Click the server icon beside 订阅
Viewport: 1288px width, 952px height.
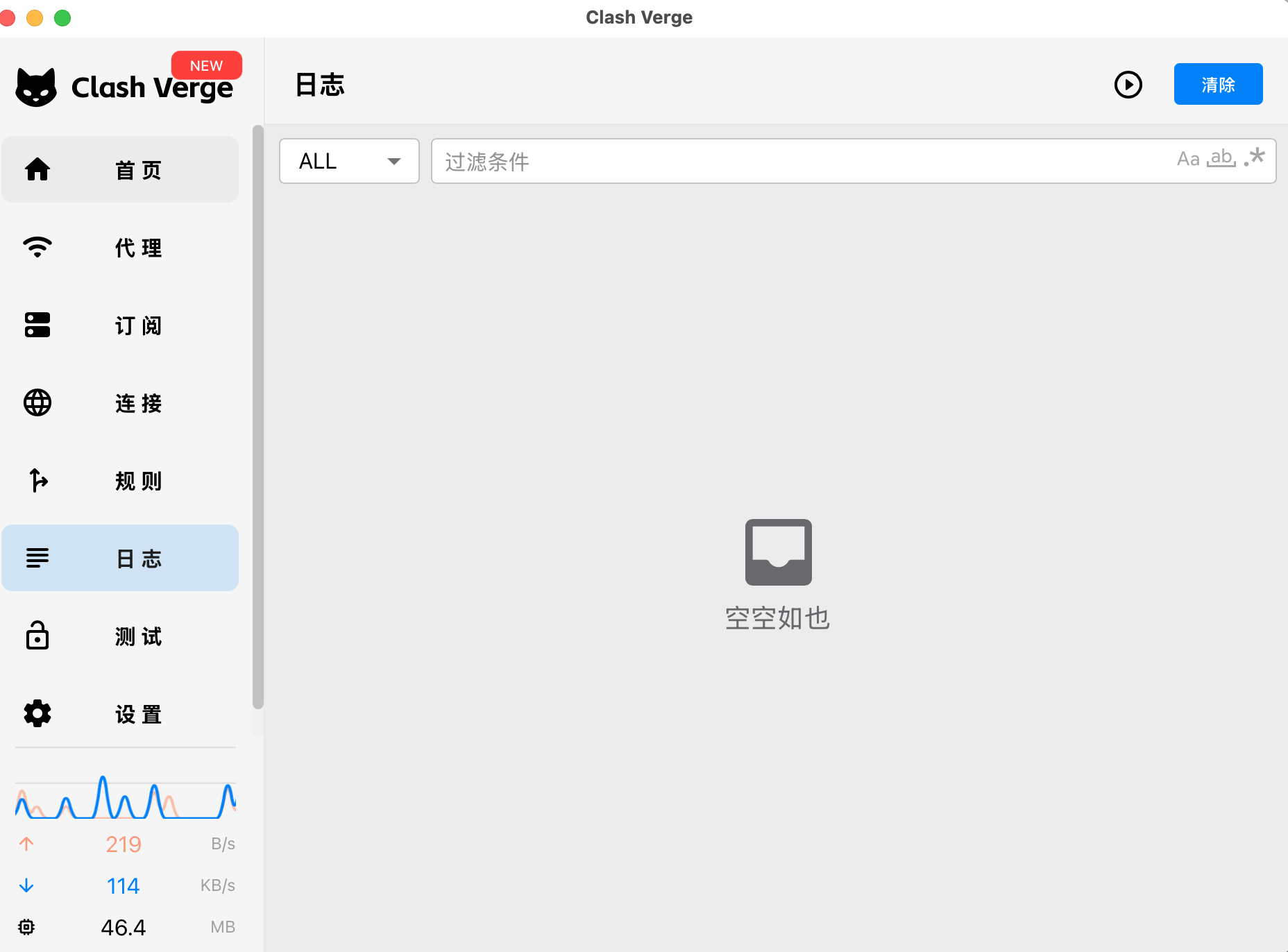[37, 325]
